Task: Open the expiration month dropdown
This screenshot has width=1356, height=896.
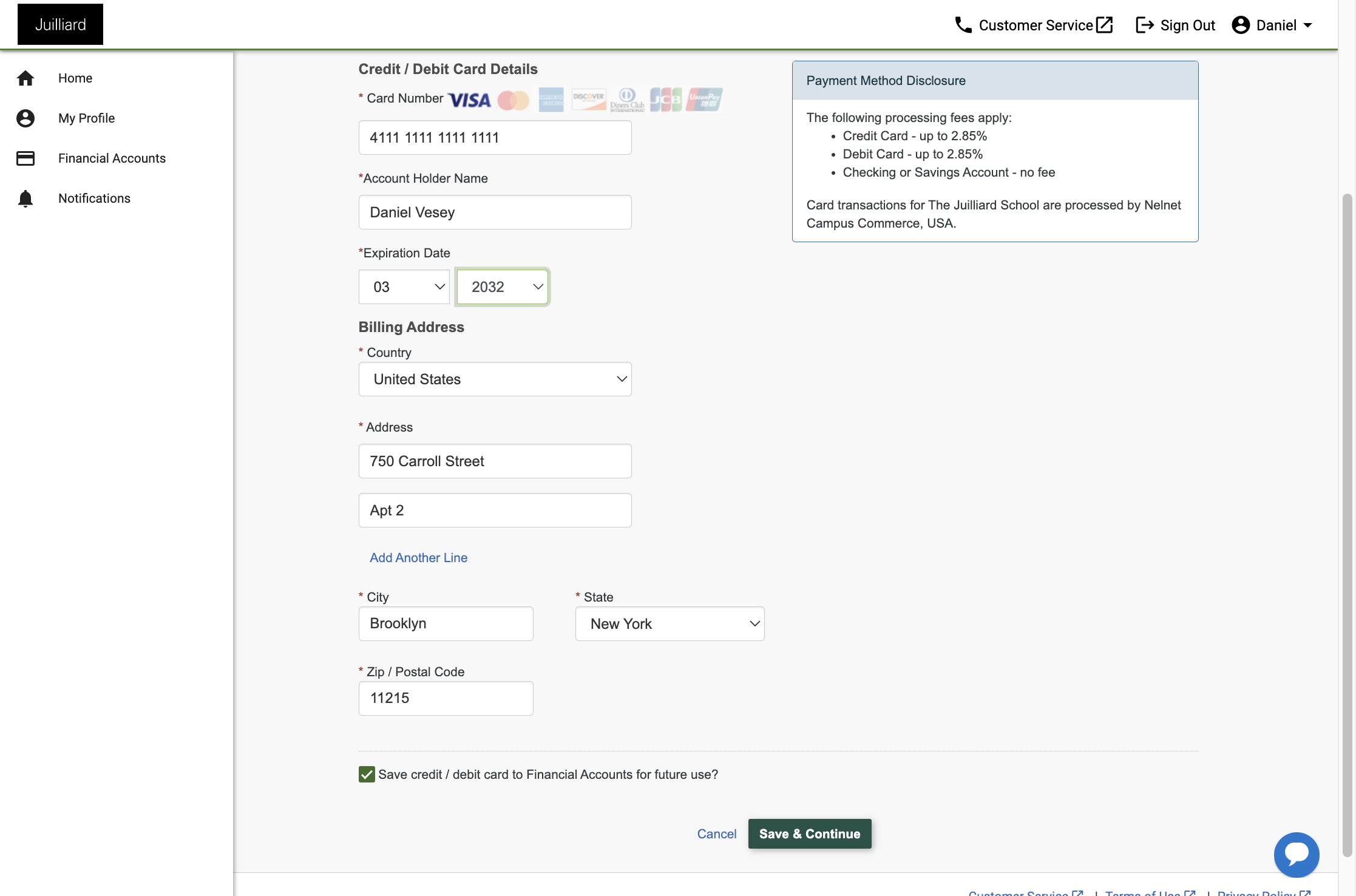Action: coord(404,287)
